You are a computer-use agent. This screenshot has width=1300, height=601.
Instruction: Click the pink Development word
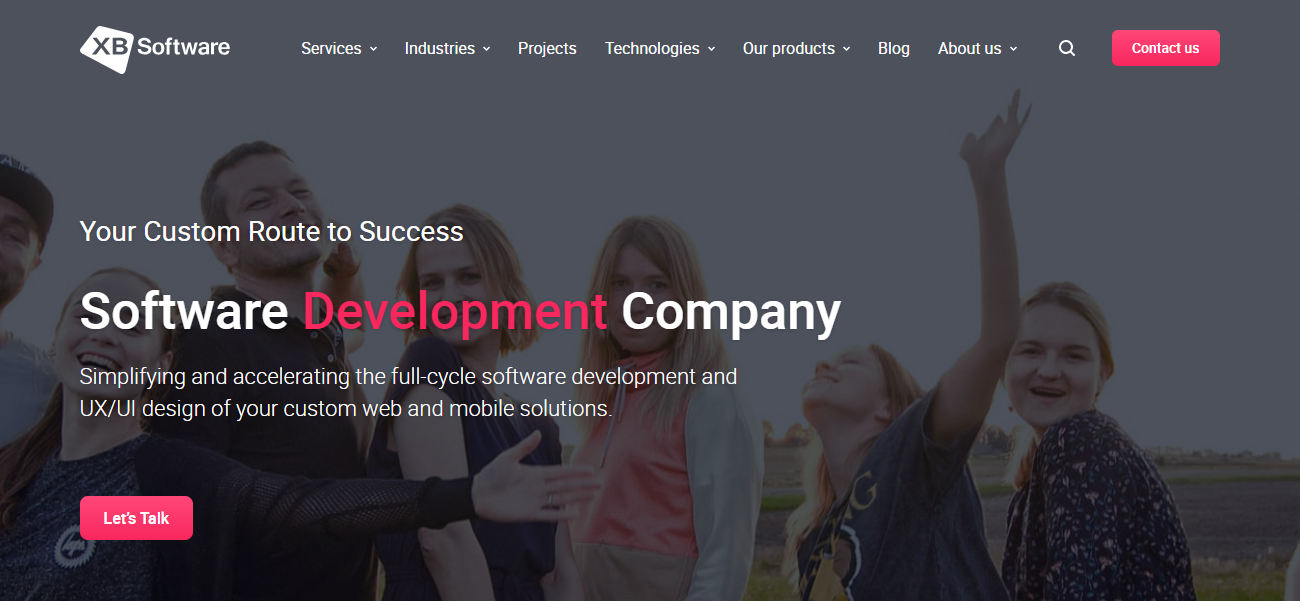455,311
